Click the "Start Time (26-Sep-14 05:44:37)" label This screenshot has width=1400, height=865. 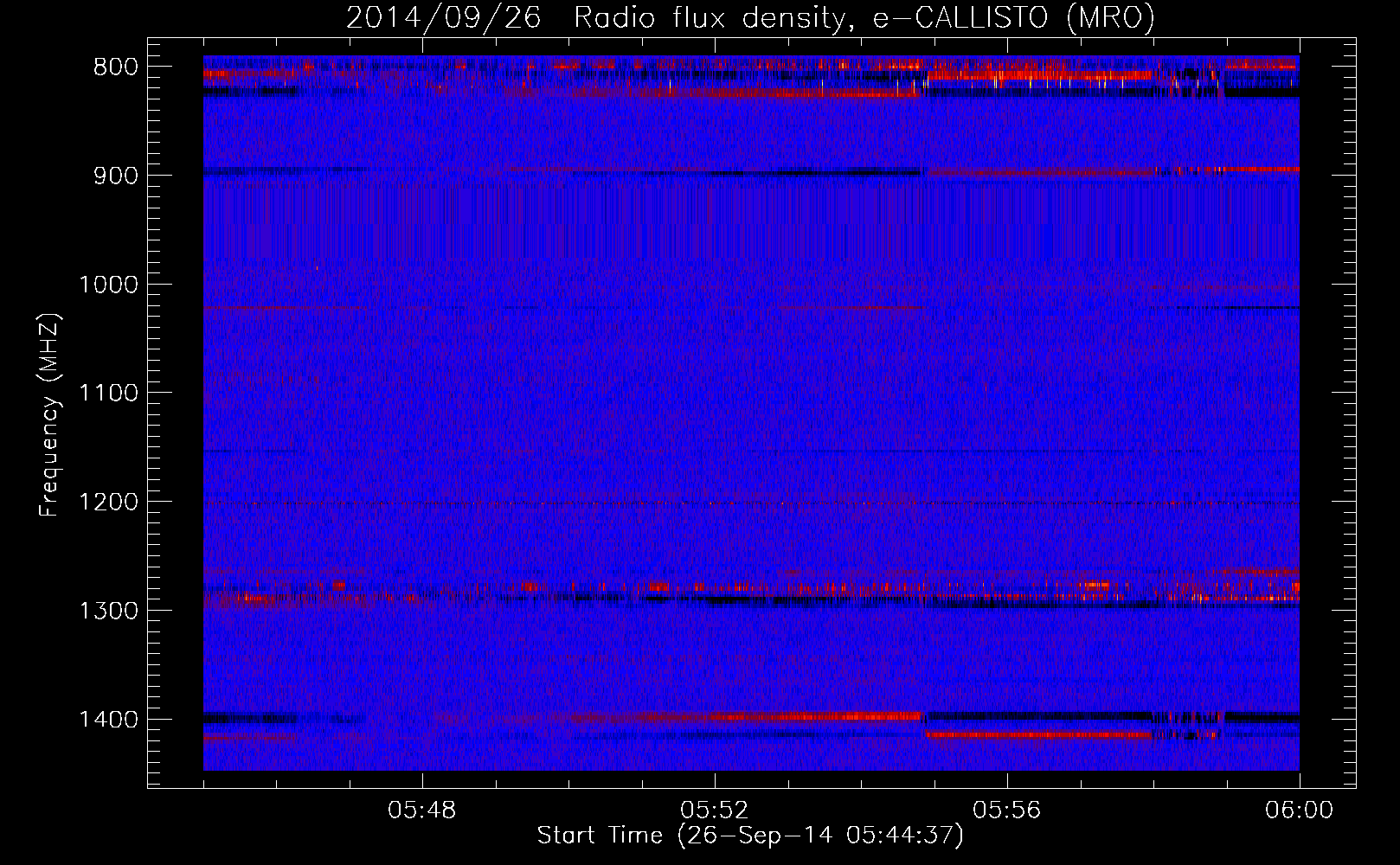pos(750,836)
